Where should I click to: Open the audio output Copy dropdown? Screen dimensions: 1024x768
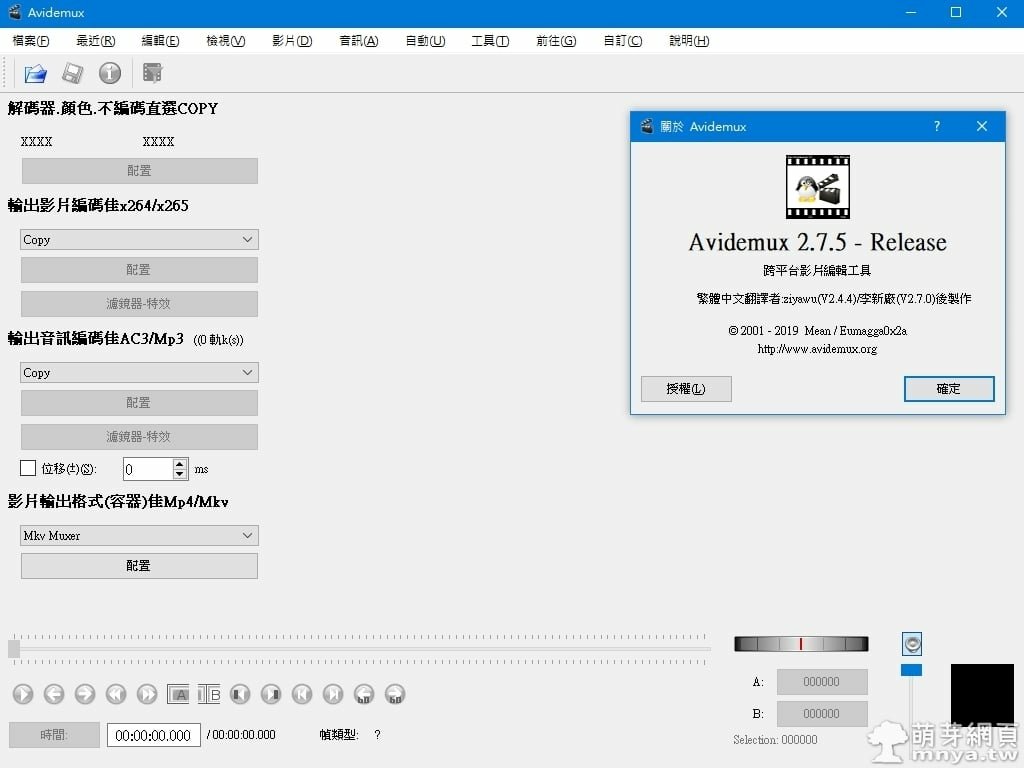click(x=139, y=373)
